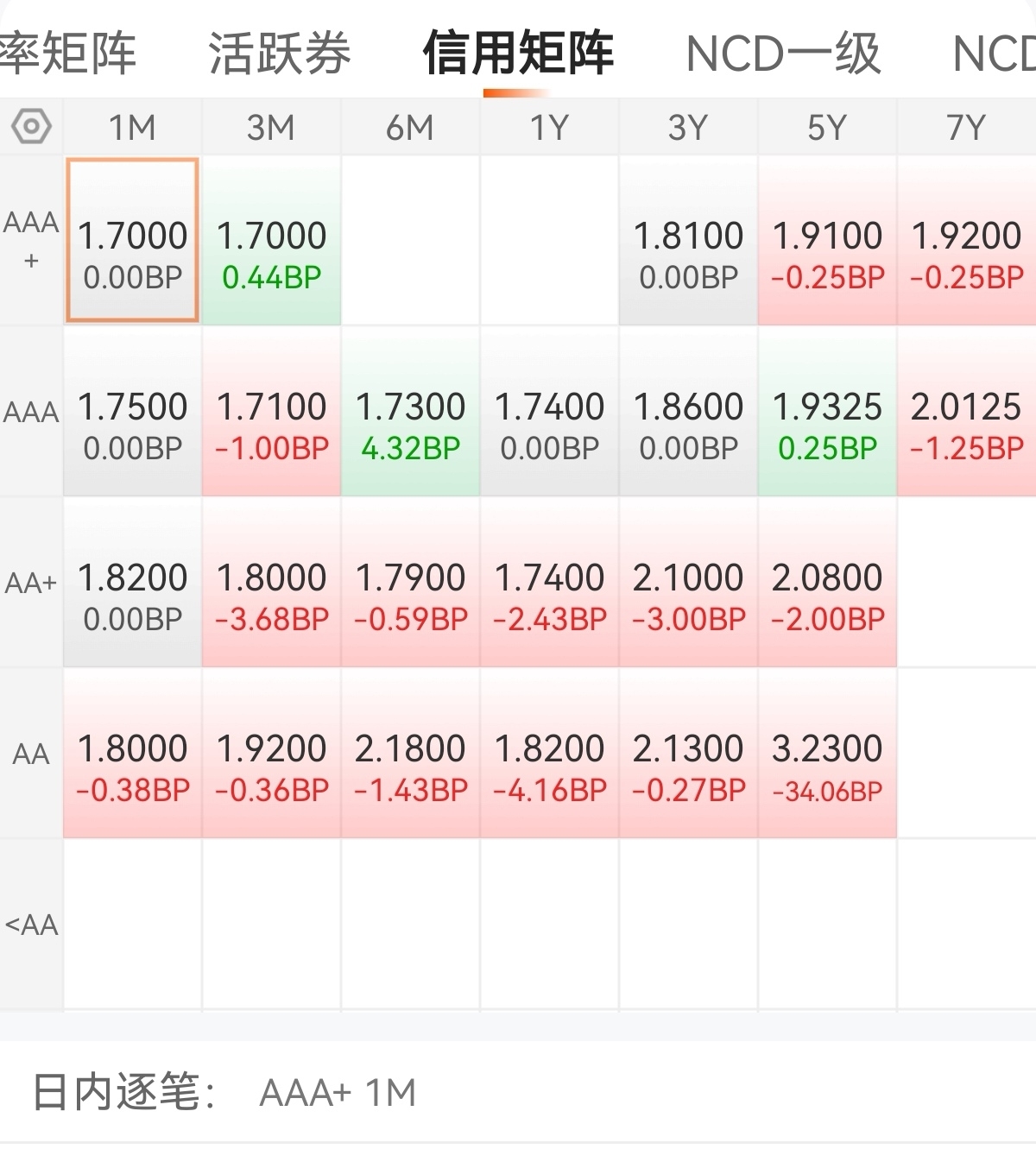Select the 7Y column header
1036x1168 pixels.
[x=967, y=127]
